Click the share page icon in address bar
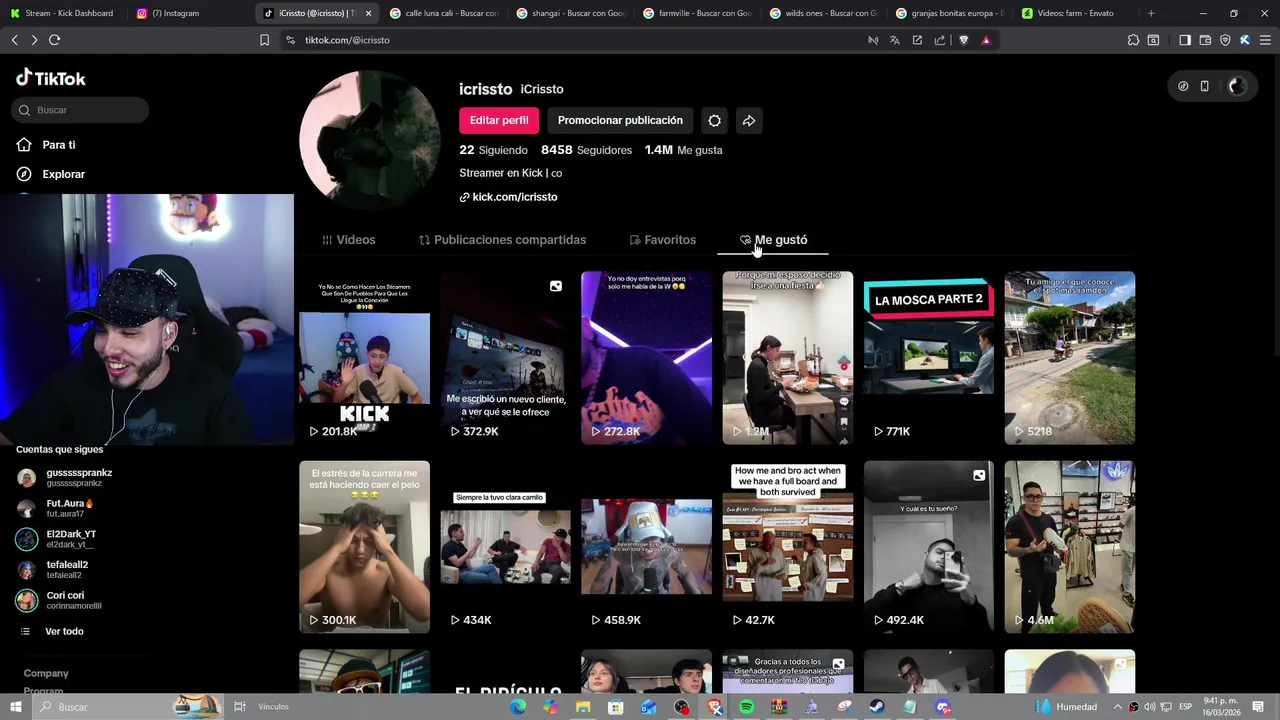This screenshot has width=1280, height=720. coord(940,40)
